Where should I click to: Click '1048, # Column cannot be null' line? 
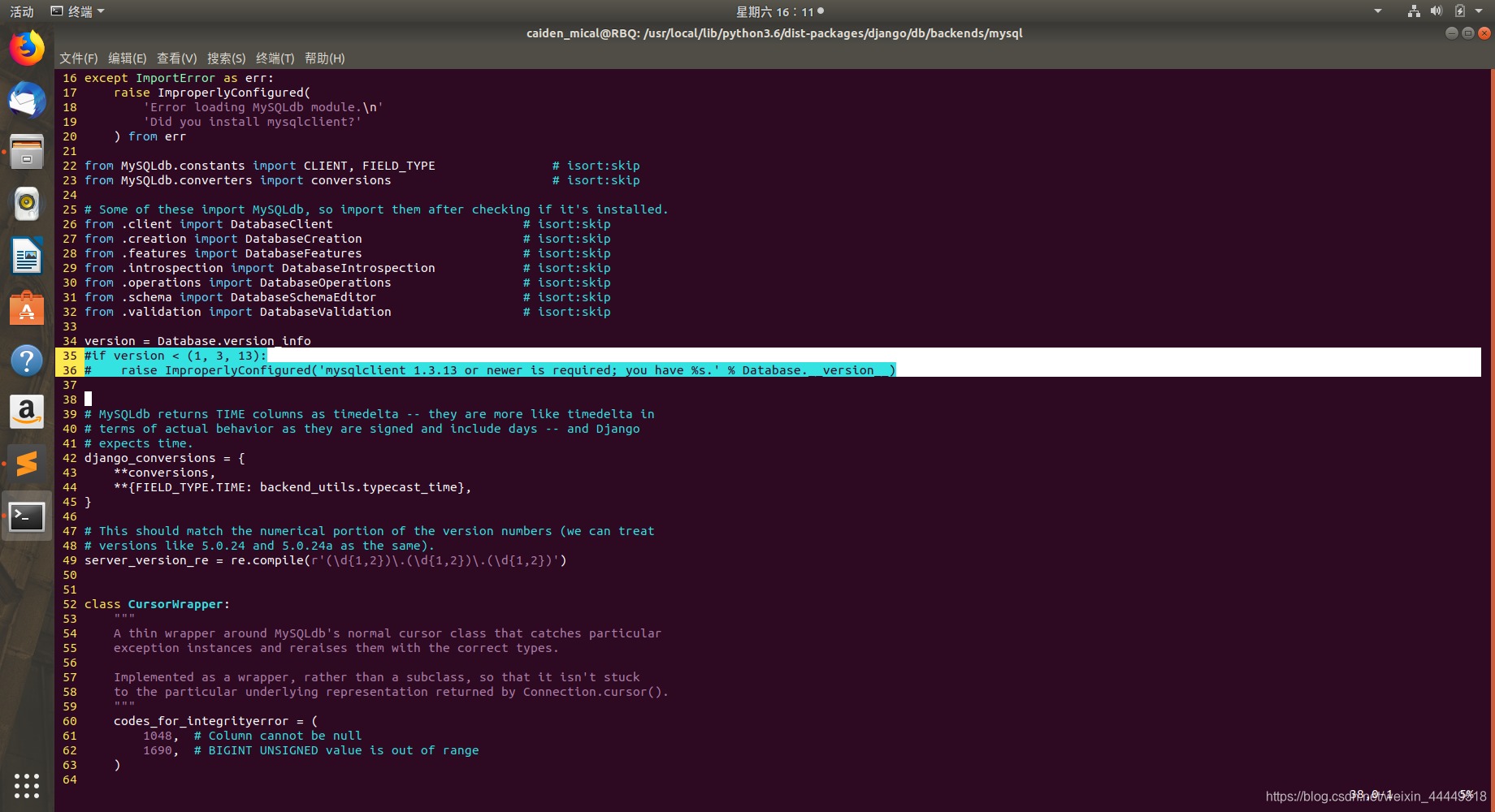[253, 736]
